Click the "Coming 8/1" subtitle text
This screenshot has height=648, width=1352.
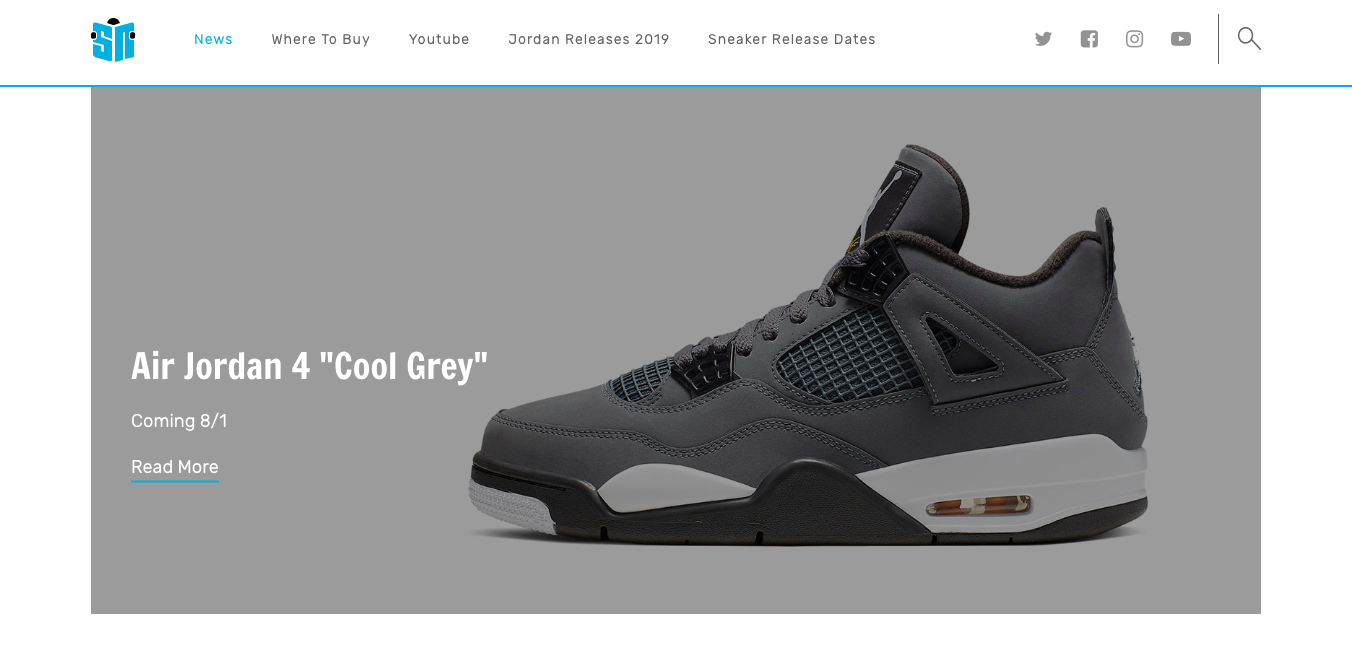[179, 421]
